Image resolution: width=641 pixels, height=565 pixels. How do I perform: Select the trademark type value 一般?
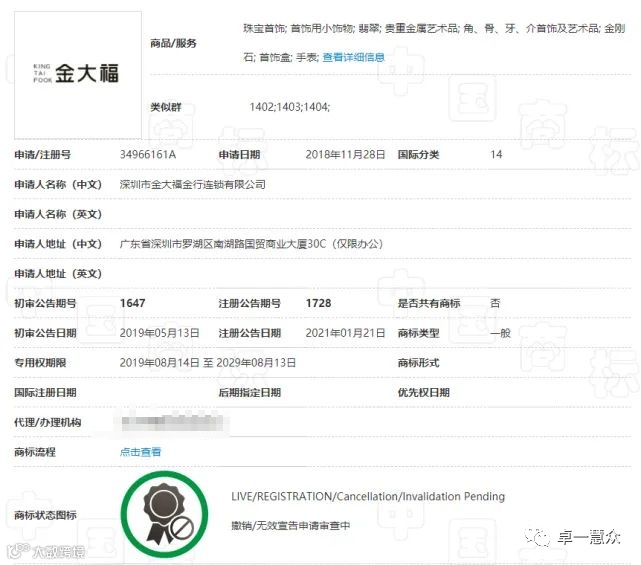500,333
